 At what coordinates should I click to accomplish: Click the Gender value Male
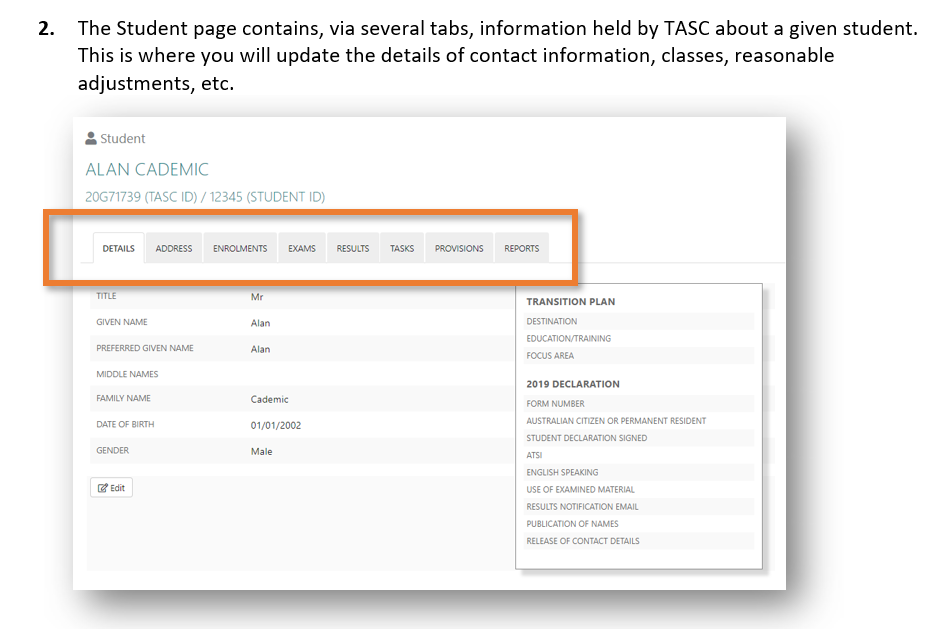261,451
